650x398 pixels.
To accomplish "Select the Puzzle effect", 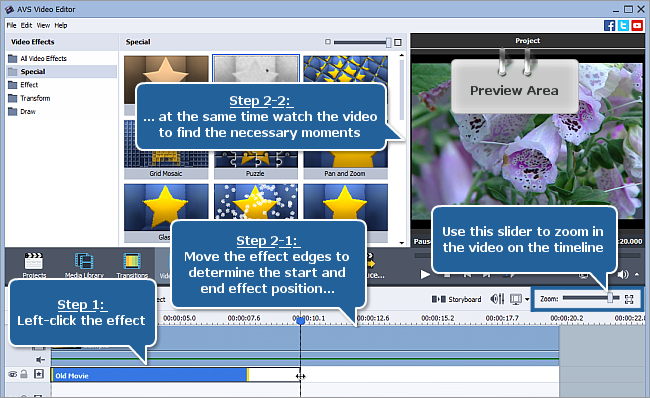I will coord(256,165).
